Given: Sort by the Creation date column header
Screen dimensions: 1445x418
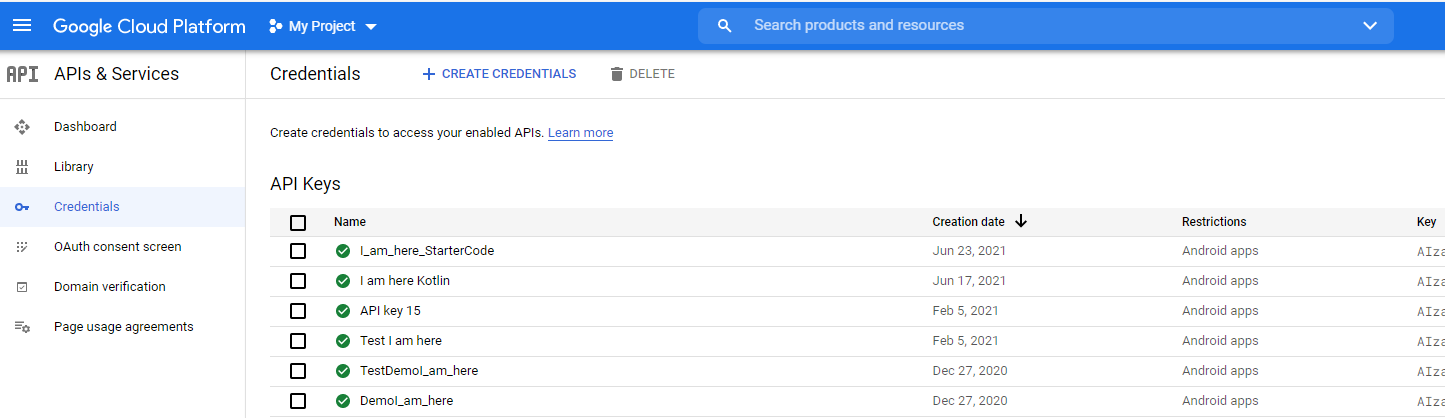Looking at the screenshot, I should [x=968, y=222].
